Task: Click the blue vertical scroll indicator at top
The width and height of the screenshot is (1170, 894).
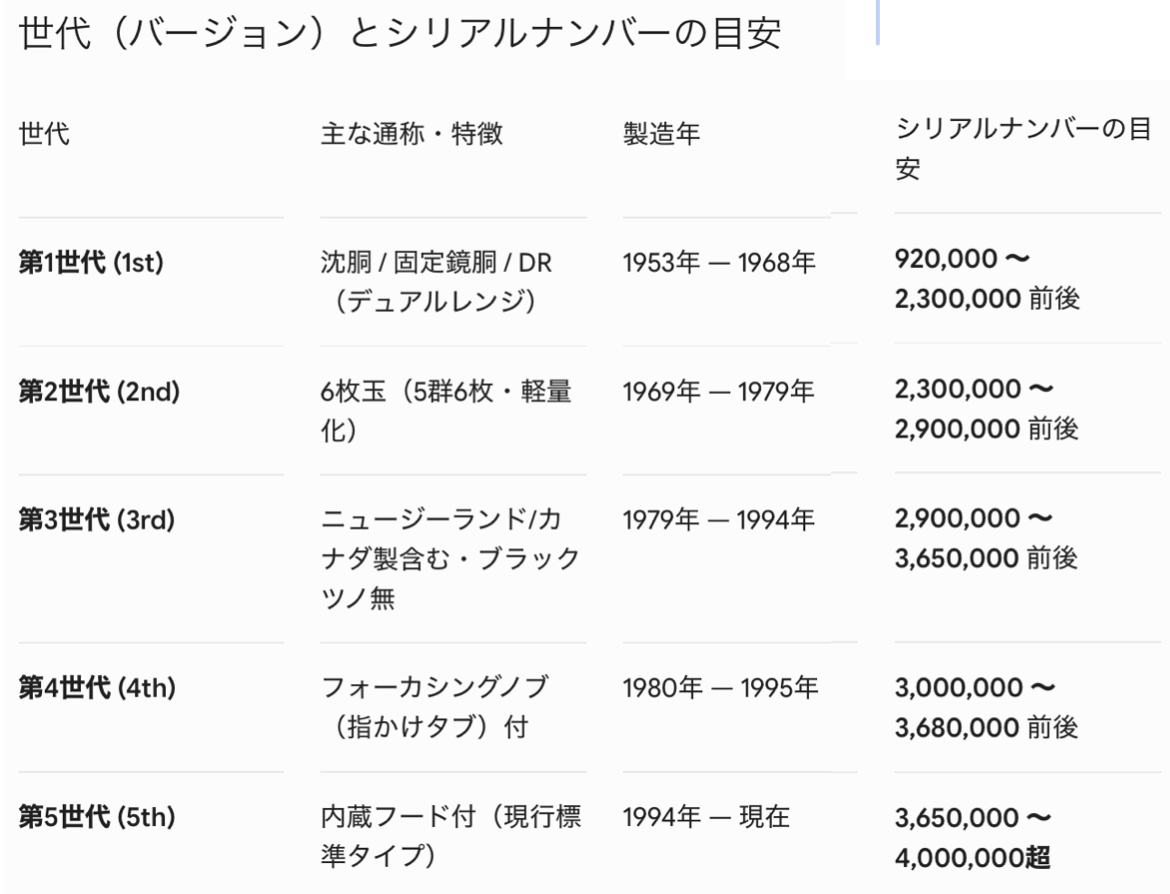Action: (x=878, y=22)
